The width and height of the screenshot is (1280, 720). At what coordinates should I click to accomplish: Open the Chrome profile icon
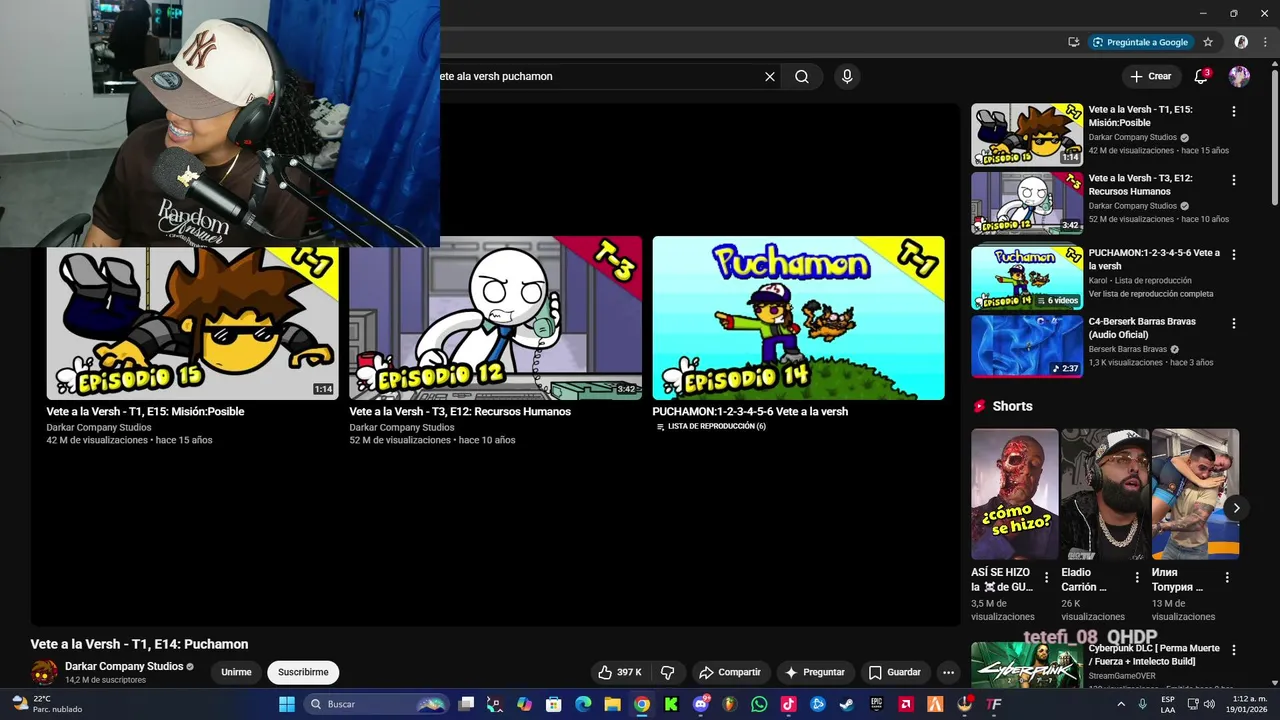pos(1241,42)
